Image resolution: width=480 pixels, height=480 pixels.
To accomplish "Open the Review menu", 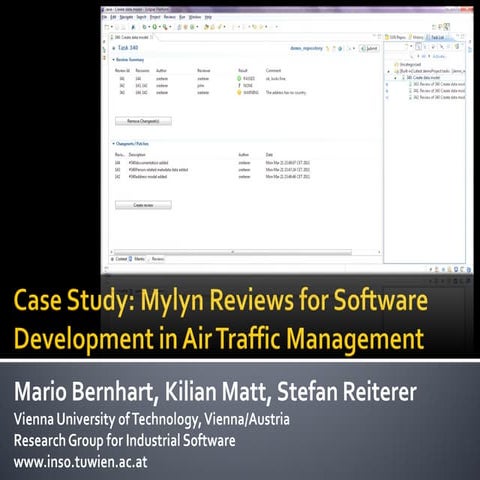I will point(170,17).
